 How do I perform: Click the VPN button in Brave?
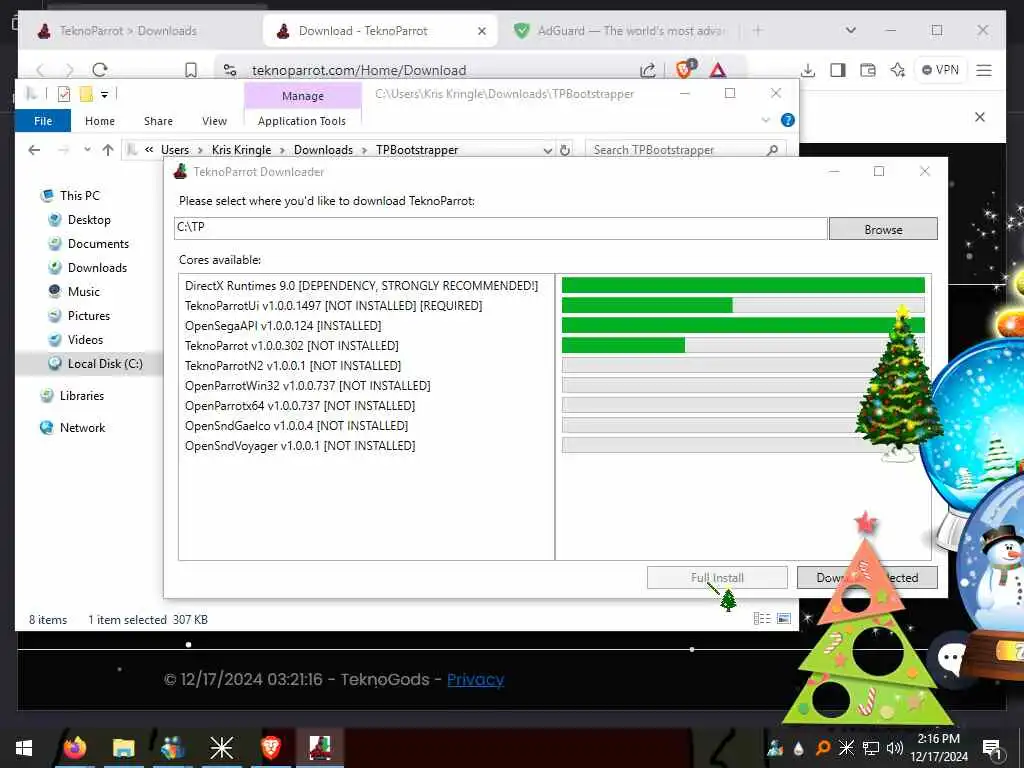coord(940,70)
